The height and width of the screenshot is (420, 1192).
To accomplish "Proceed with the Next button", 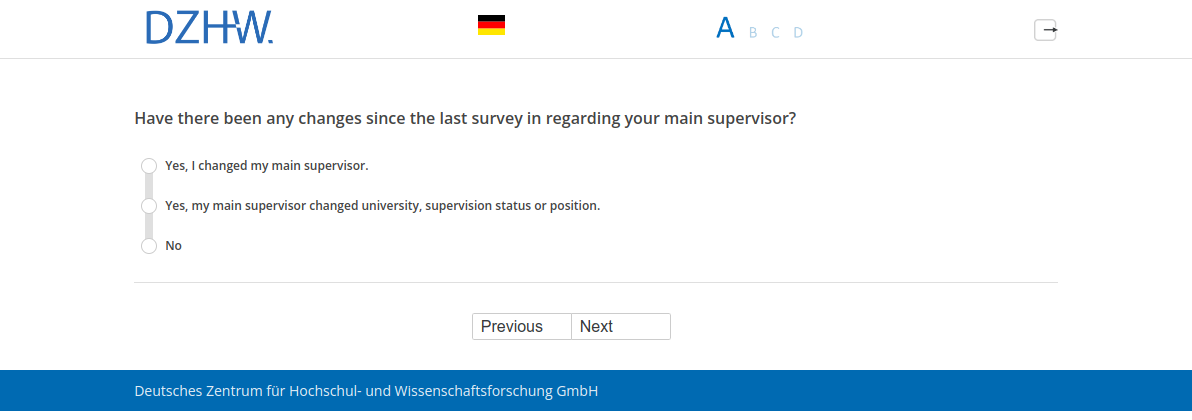I will click(x=620, y=327).
